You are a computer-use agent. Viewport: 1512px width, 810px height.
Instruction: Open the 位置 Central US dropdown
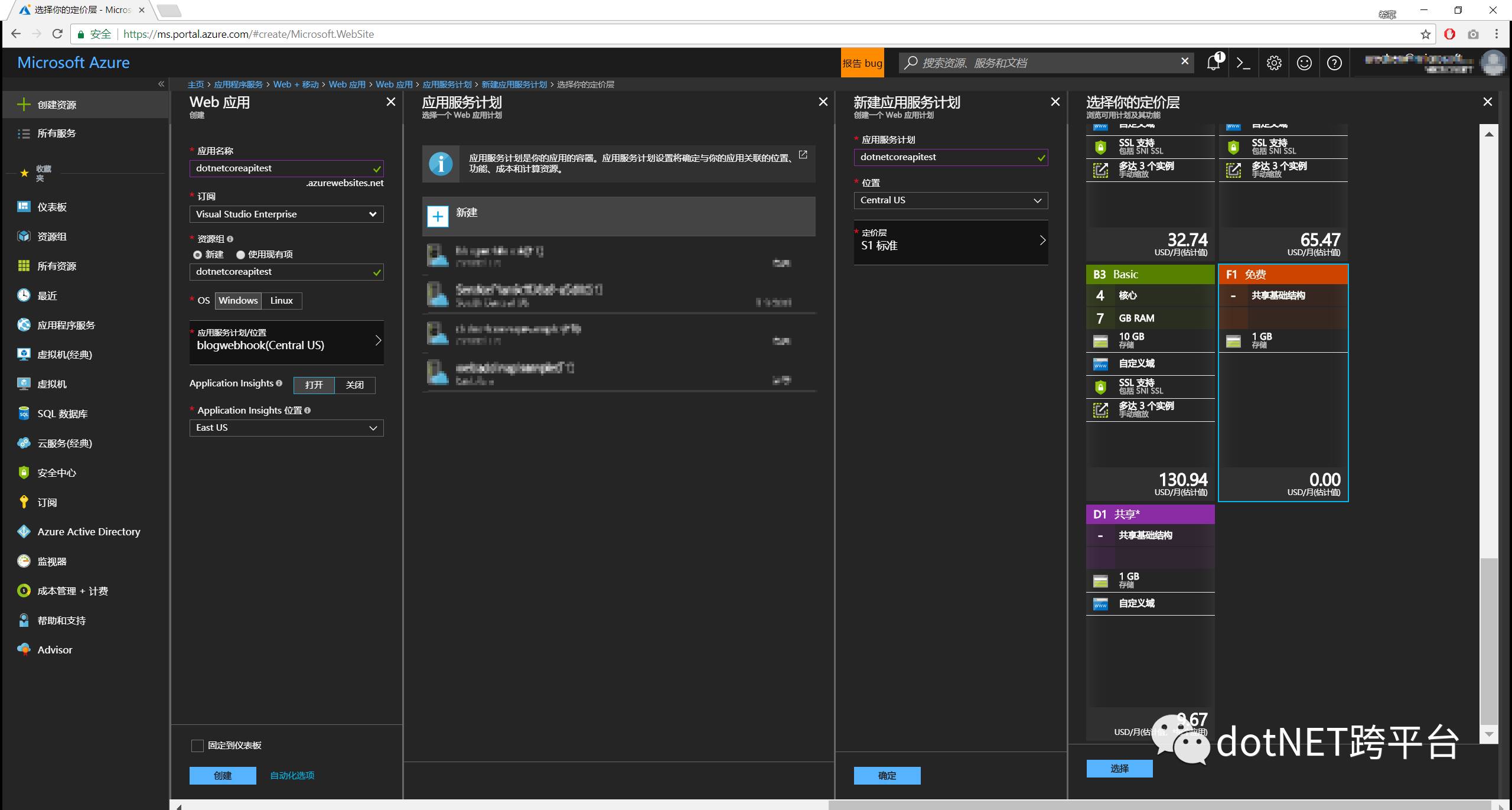point(950,200)
